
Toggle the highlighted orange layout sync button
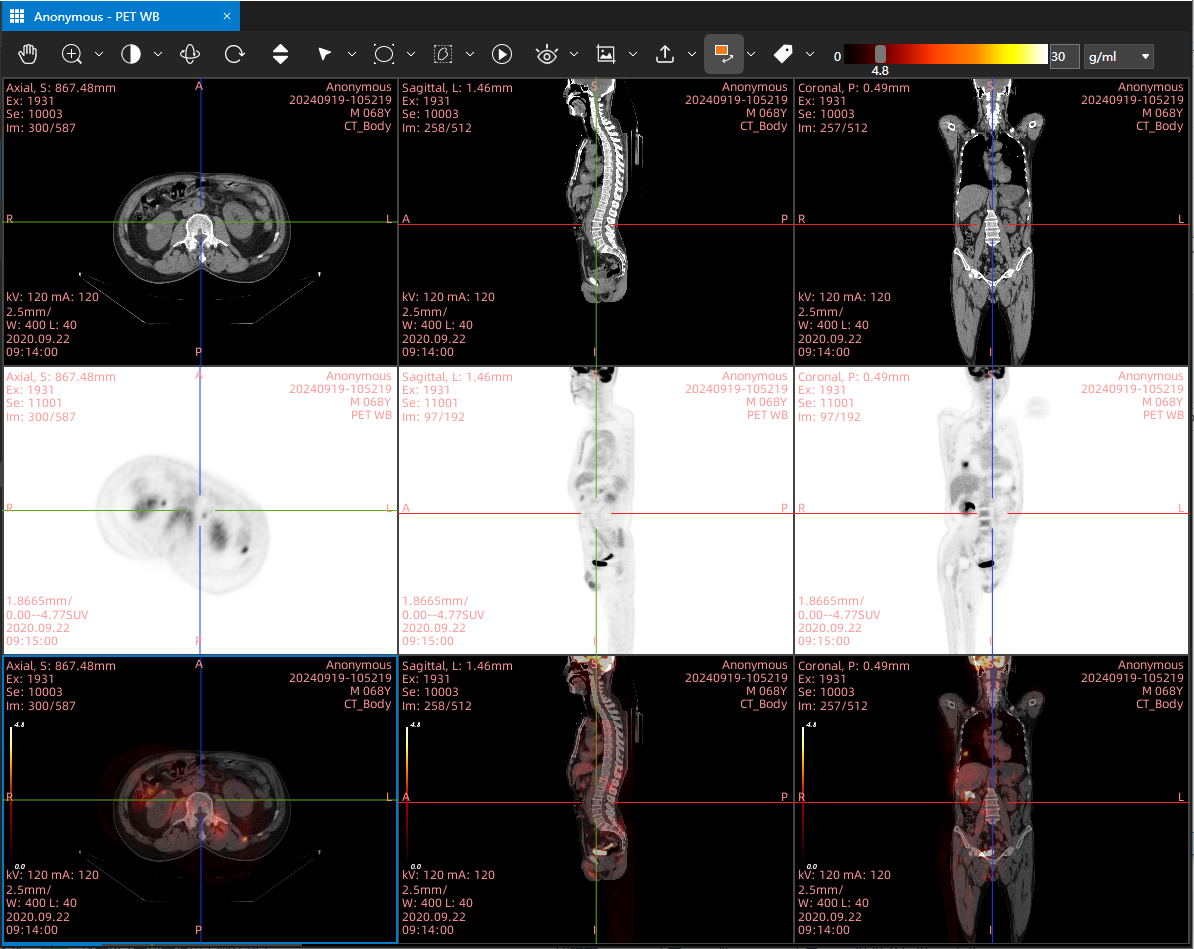(723, 54)
